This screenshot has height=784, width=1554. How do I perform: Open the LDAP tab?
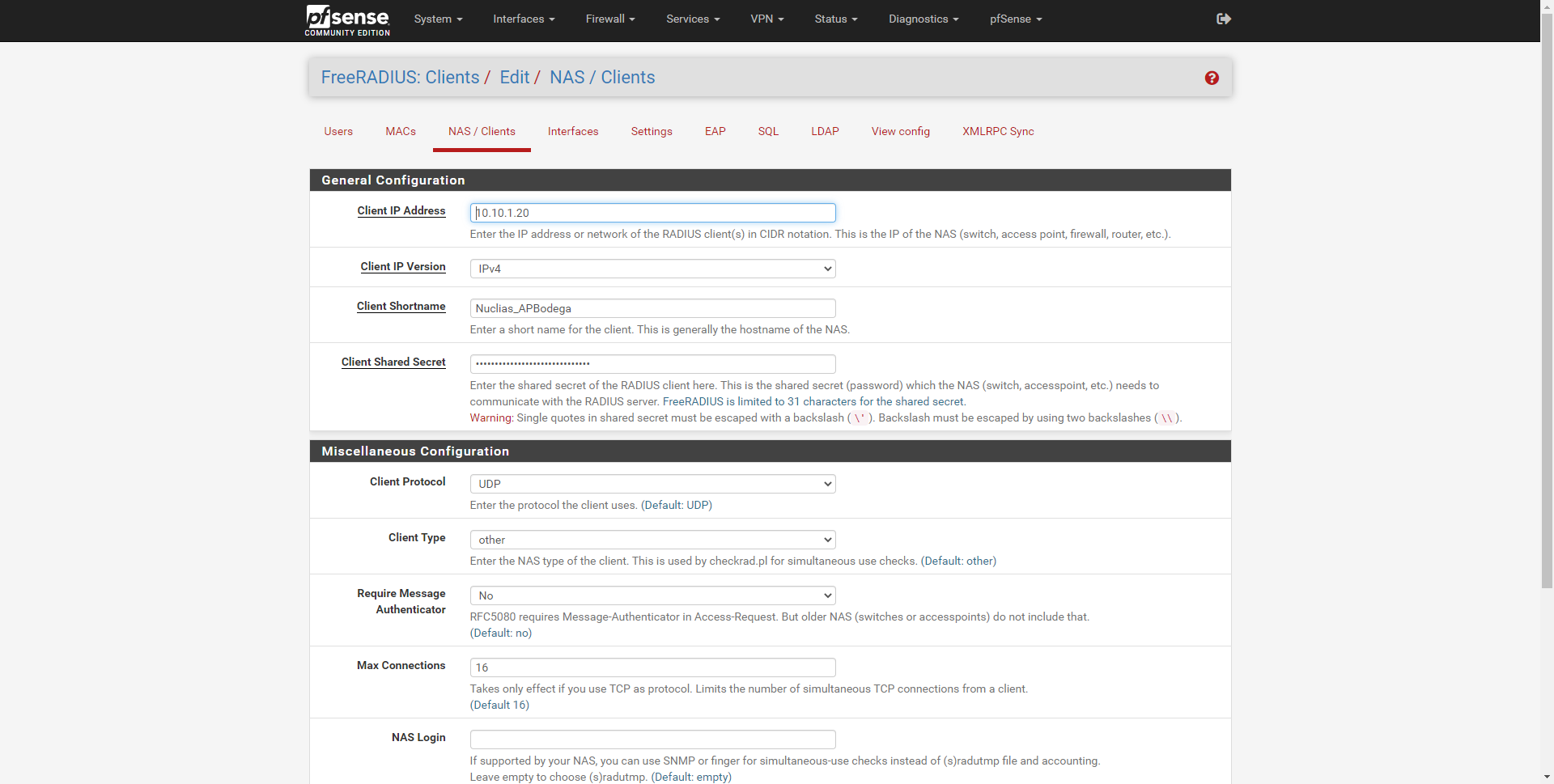point(825,131)
